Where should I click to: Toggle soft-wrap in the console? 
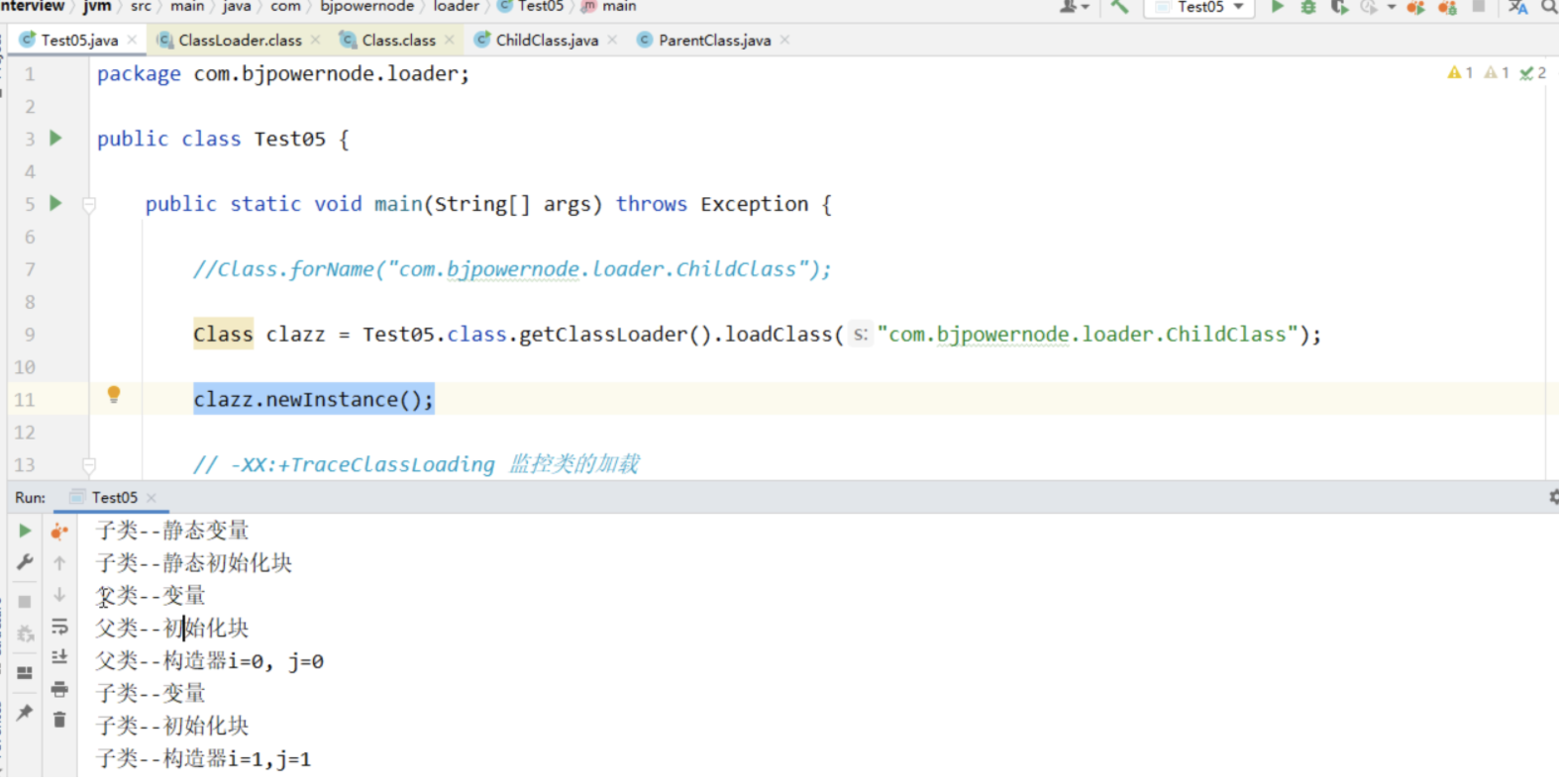coord(59,627)
